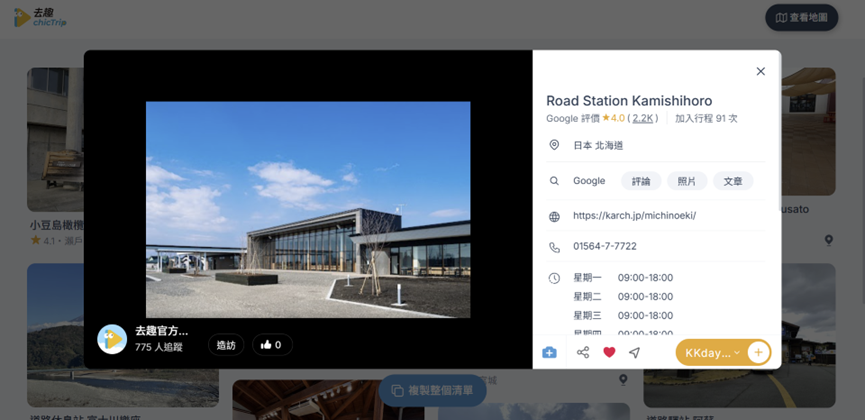Click the 星期三 09:00-18:00 hours row
Viewport: 865px width, 420px height.
point(623,315)
